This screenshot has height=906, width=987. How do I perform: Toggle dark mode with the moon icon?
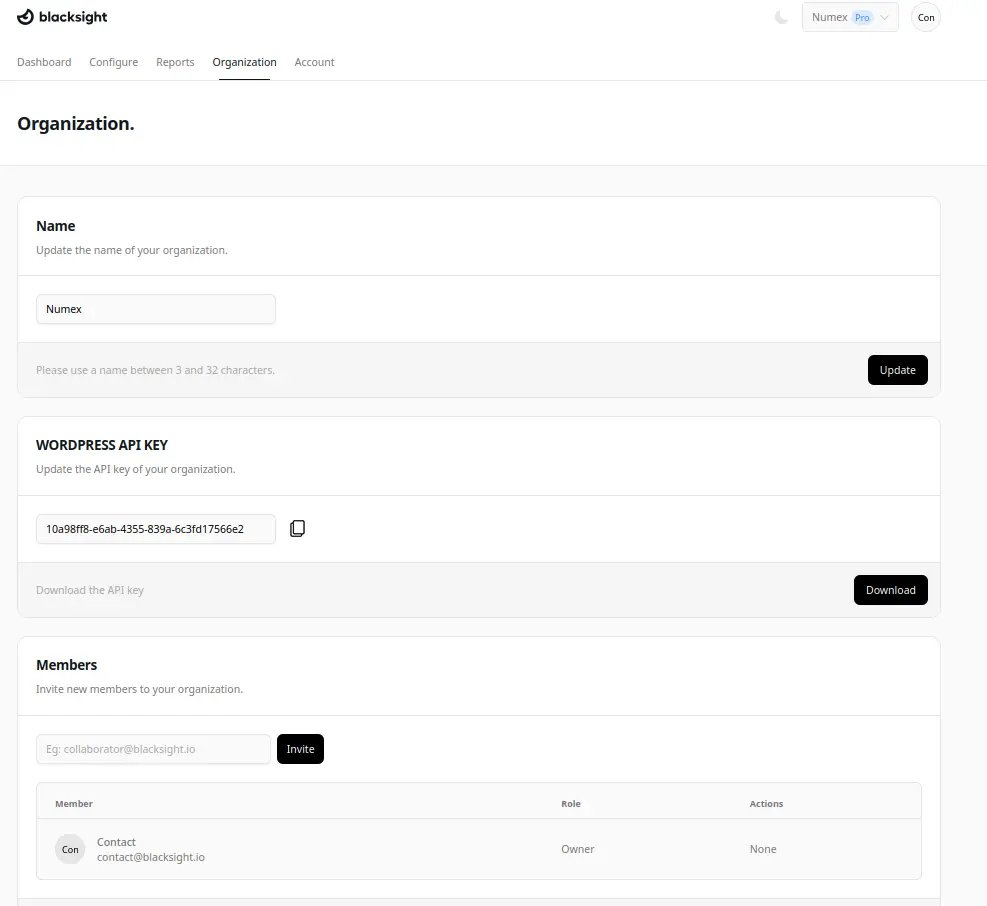tap(781, 17)
